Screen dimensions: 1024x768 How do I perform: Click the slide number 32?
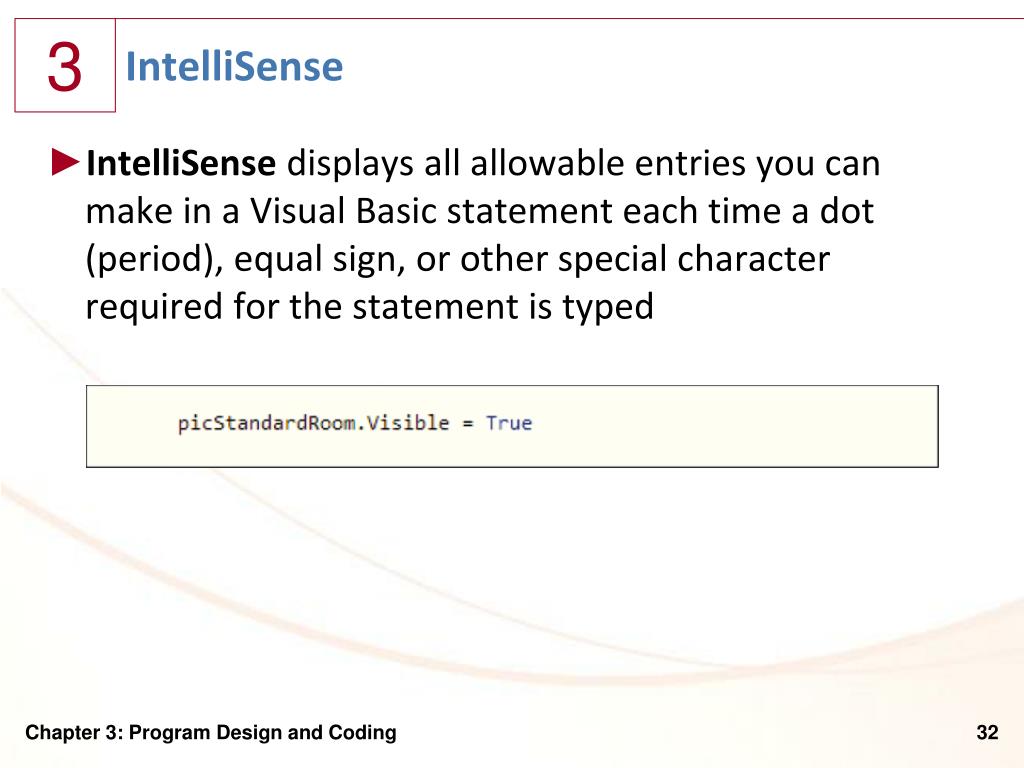point(987,732)
